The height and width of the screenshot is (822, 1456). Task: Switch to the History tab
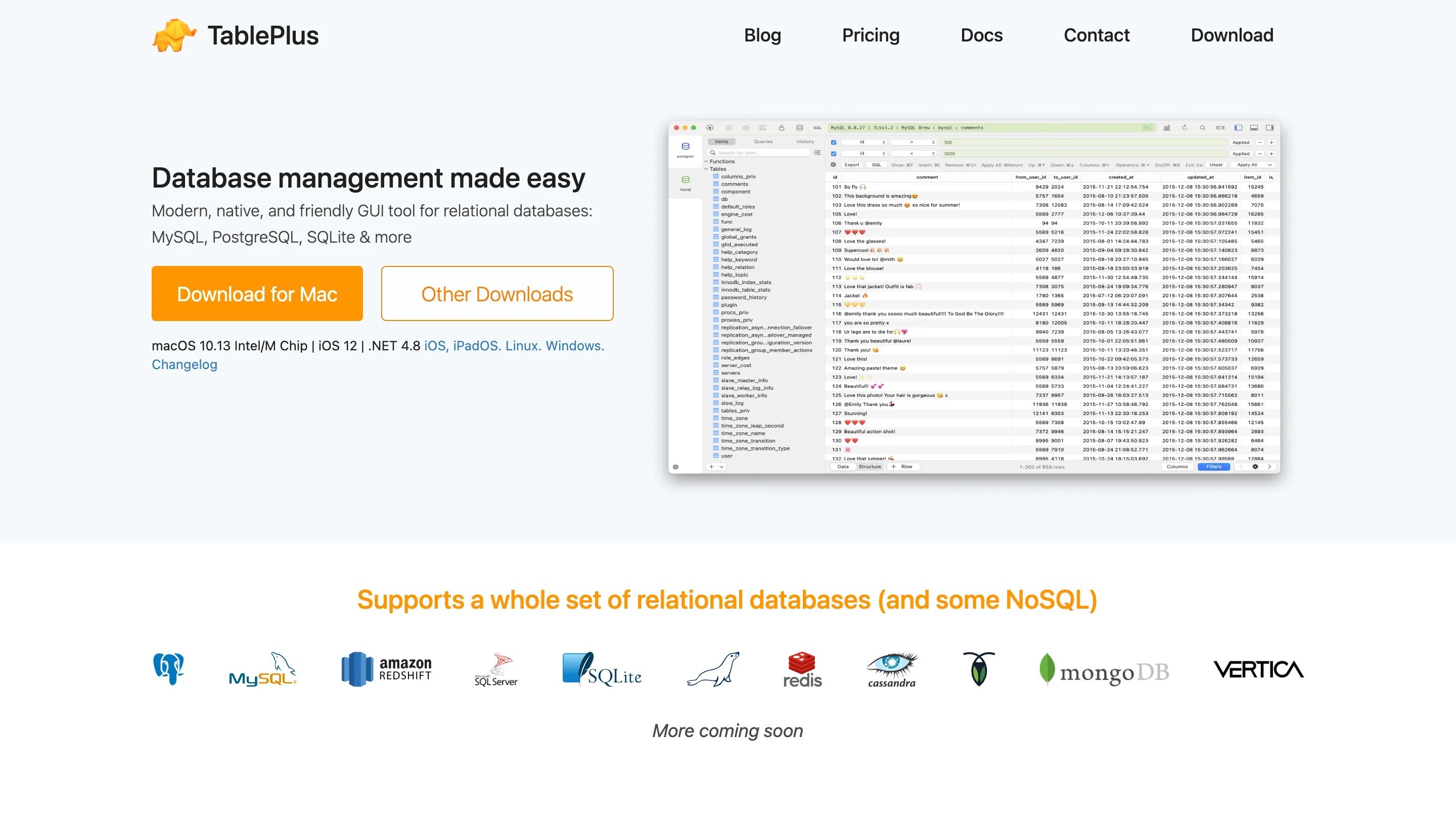click(x=805, y=142)
